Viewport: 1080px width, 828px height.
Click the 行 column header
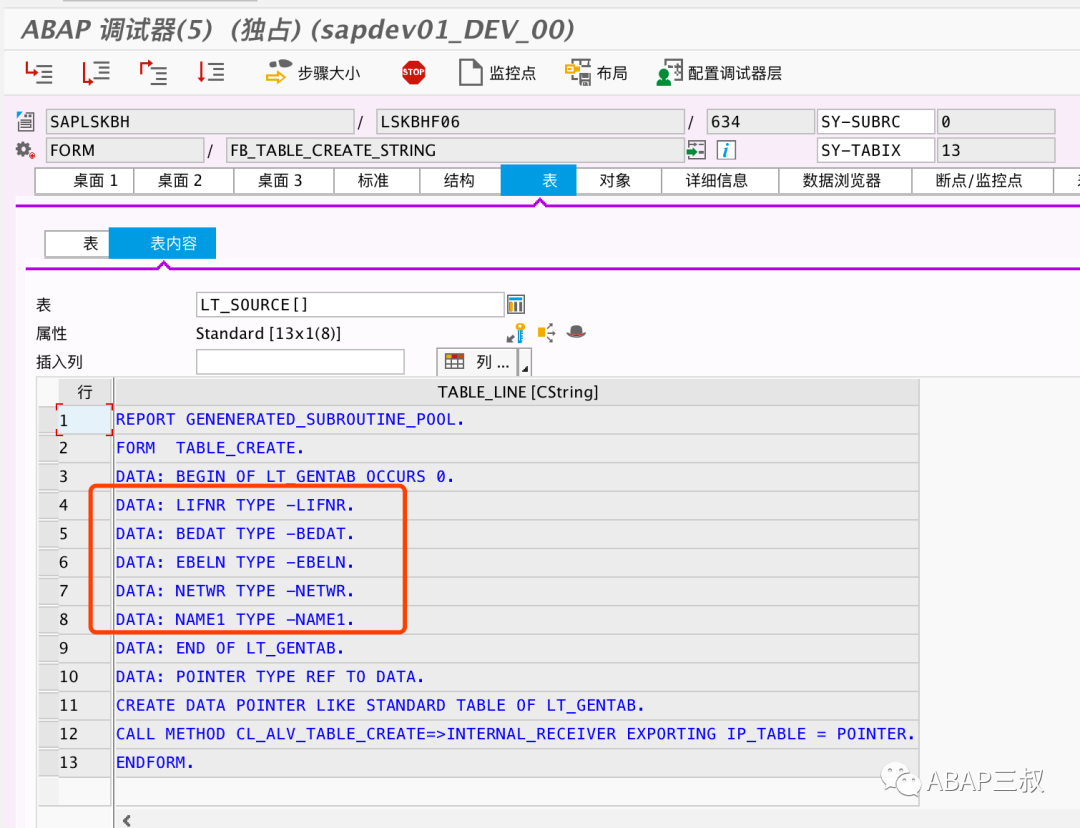[85, 392]
